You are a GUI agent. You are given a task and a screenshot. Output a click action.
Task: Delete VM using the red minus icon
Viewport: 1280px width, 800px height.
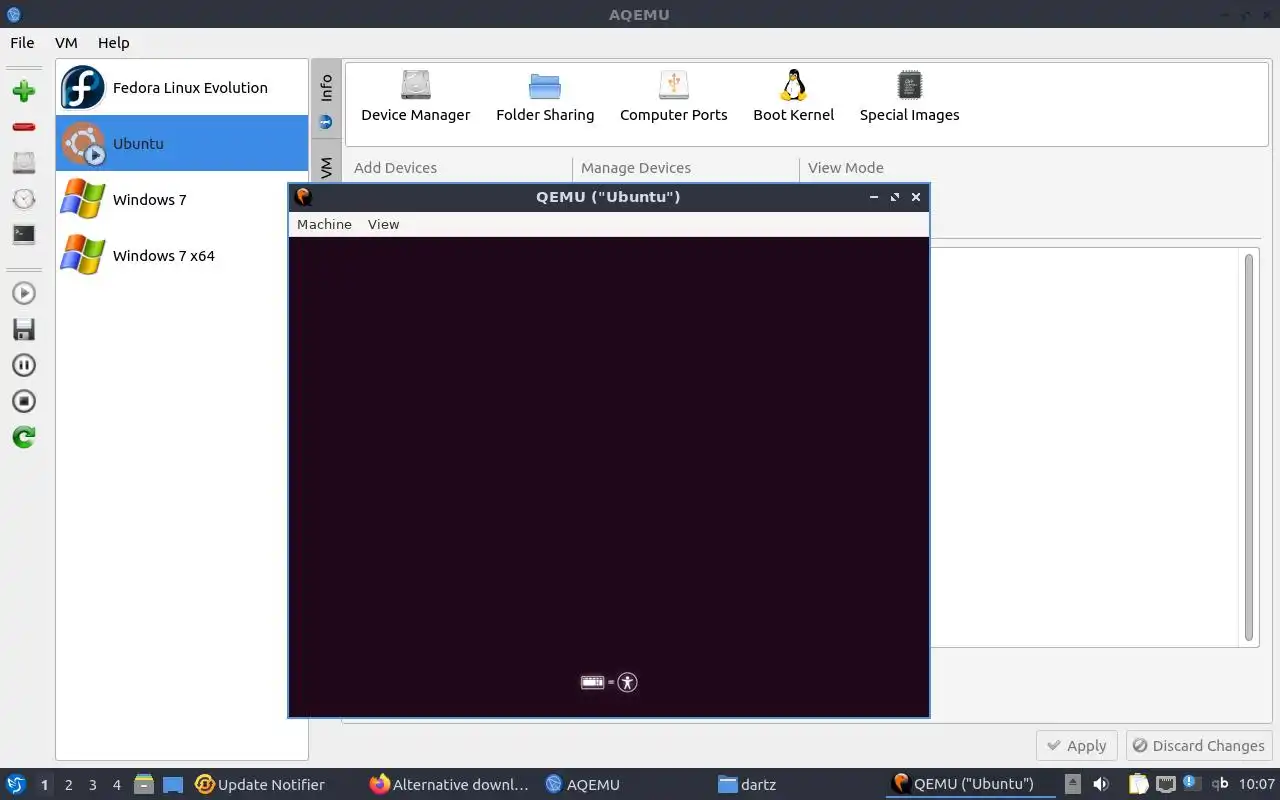click(24, 127)
